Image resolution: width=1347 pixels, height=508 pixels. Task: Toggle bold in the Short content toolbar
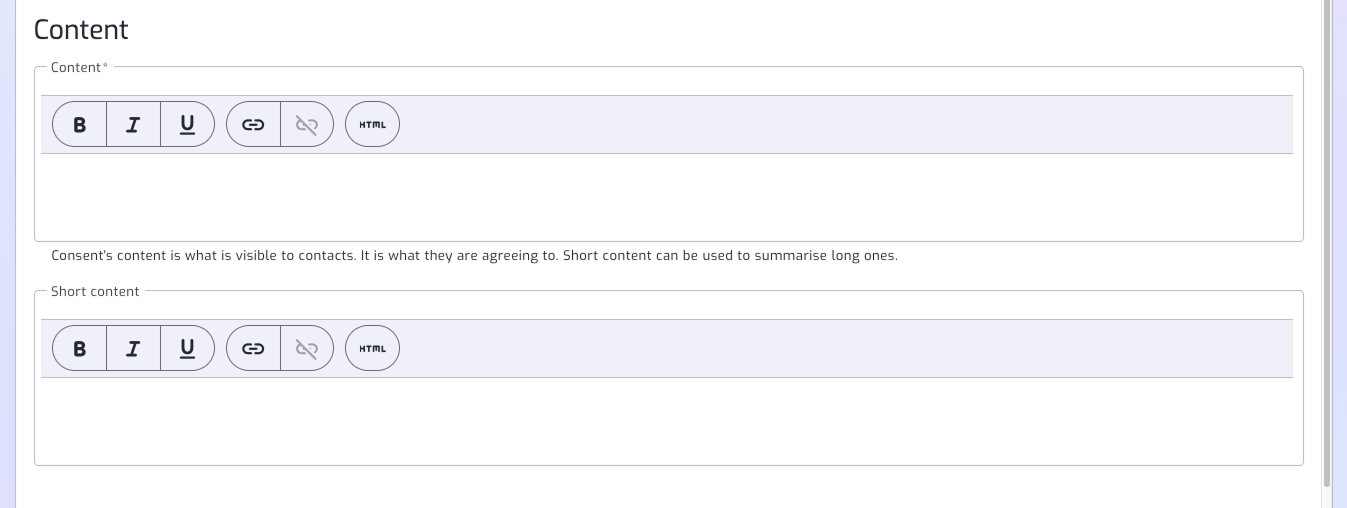tap(80, 348)
